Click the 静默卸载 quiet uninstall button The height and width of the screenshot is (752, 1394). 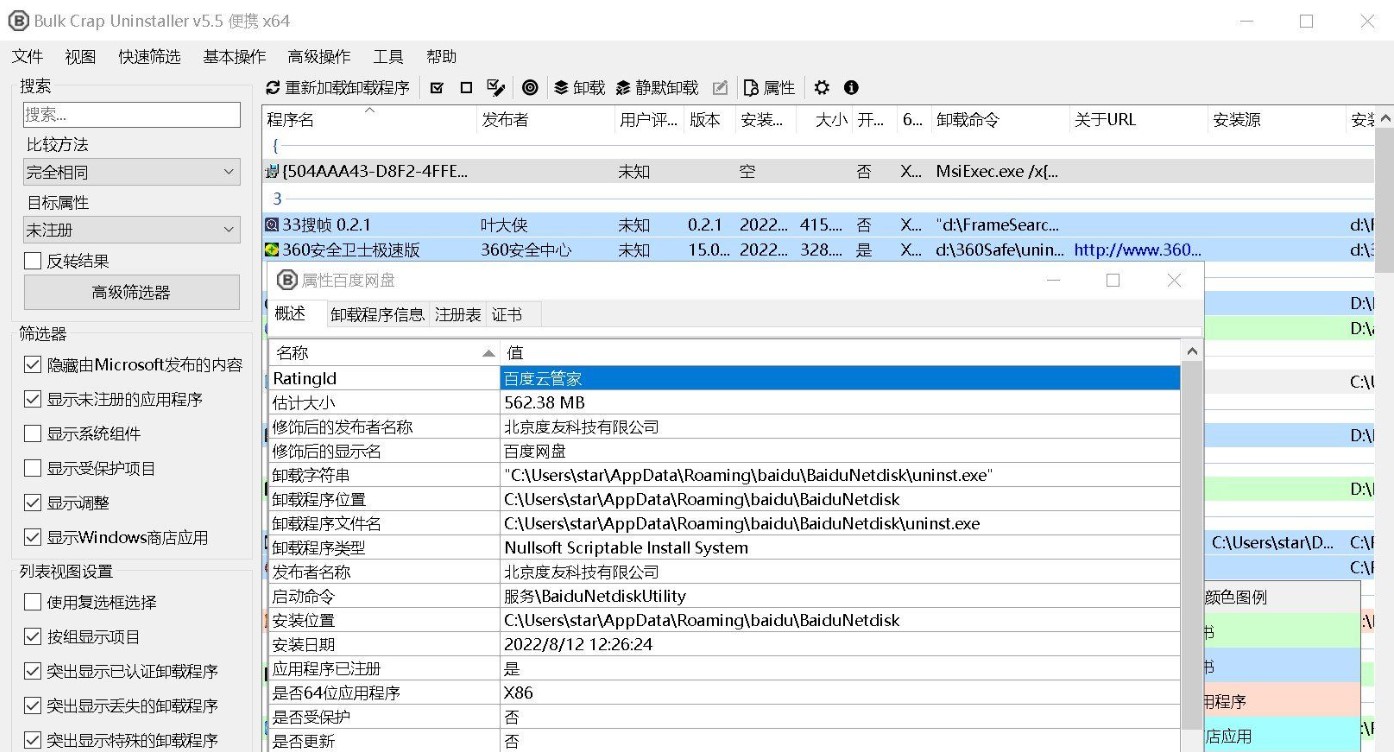point(657,88)
